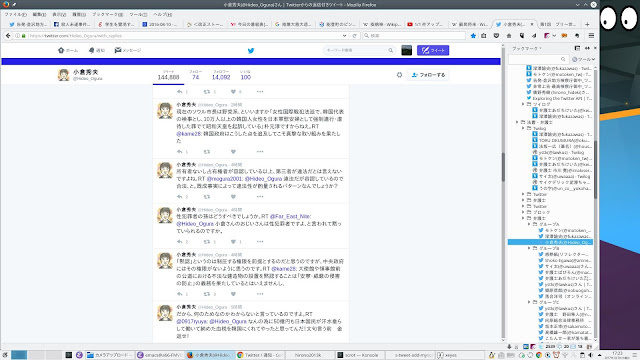Open Twitter ホーム navigation item

(68, 50)
